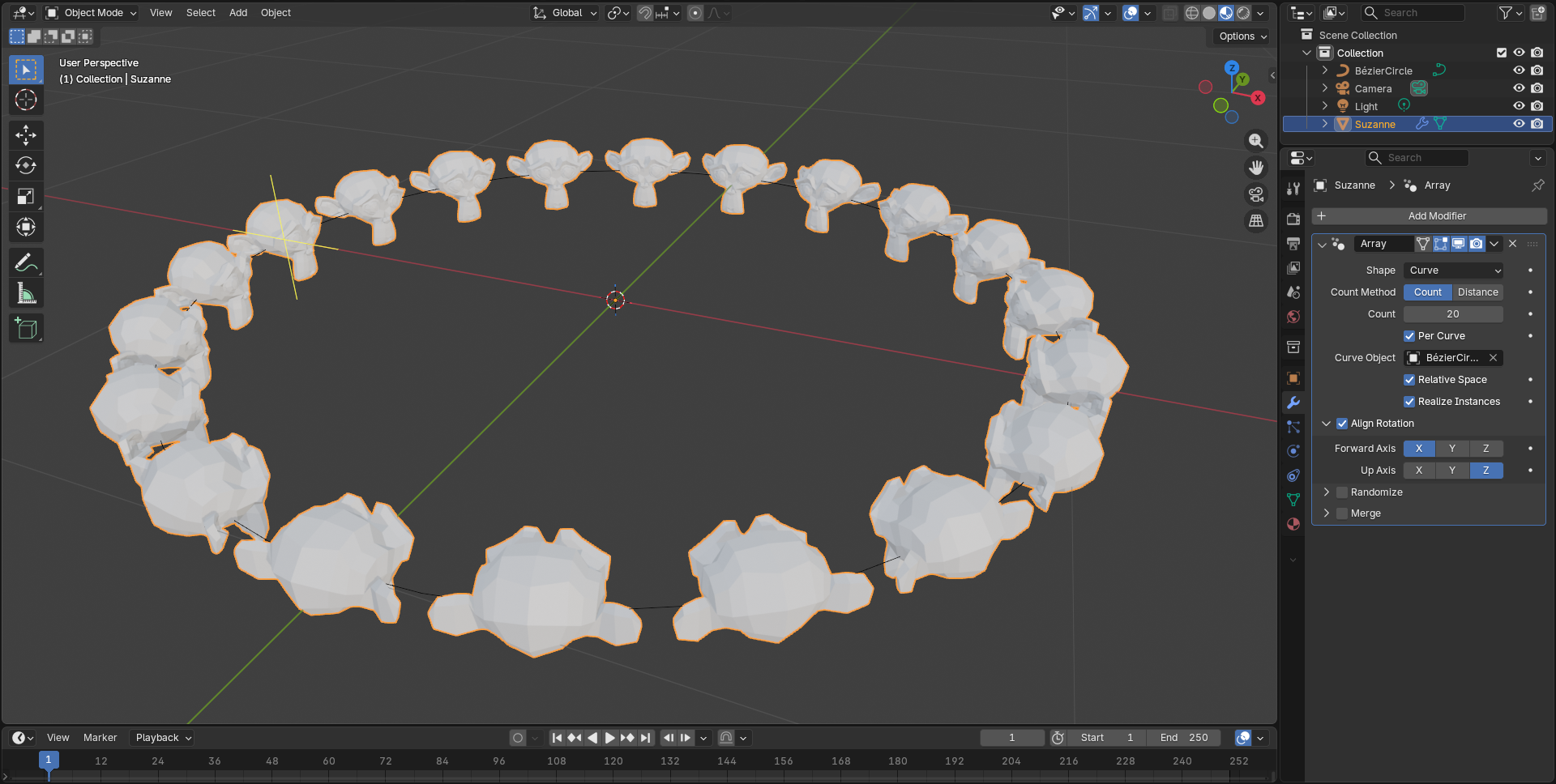Open the Select menu
Viewport: 1556px width, 784px height.
(x=200, y=13)
